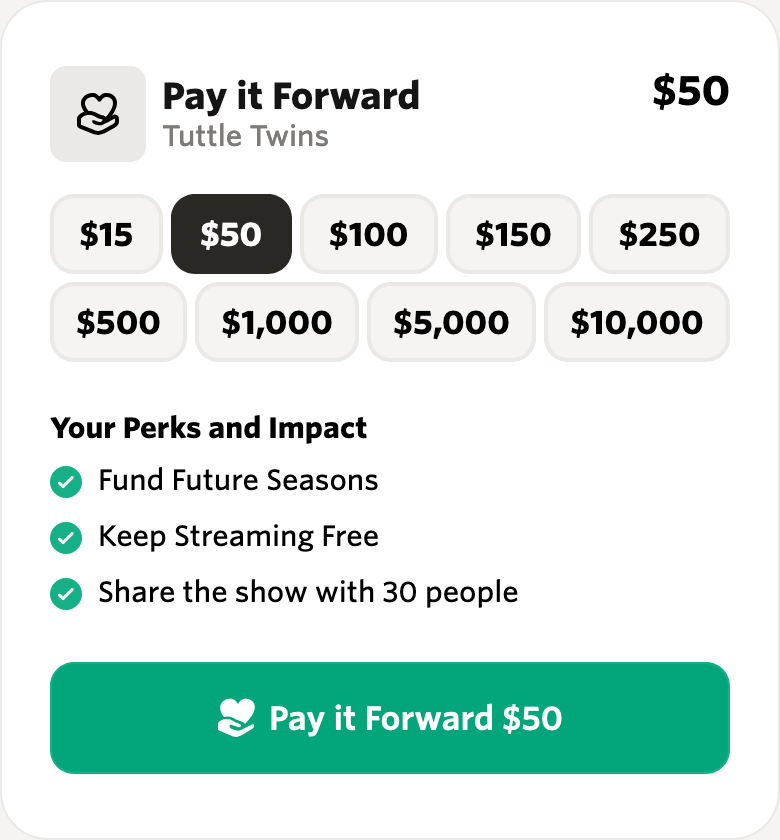Choose the $100 contribution amount

(369, 234)
